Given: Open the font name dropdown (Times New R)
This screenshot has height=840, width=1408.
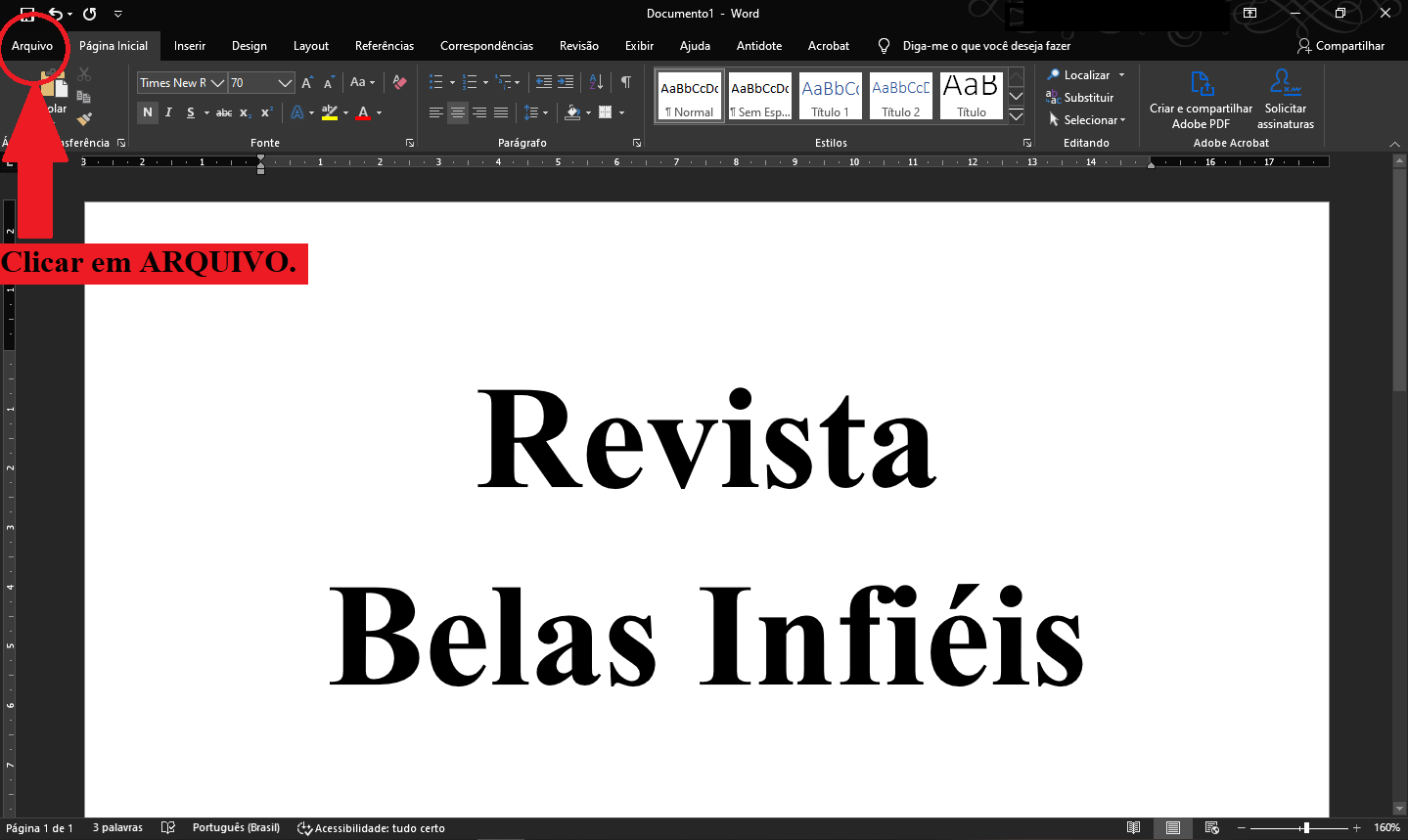Looking at the screenshot, I should [x=218, y=83].
